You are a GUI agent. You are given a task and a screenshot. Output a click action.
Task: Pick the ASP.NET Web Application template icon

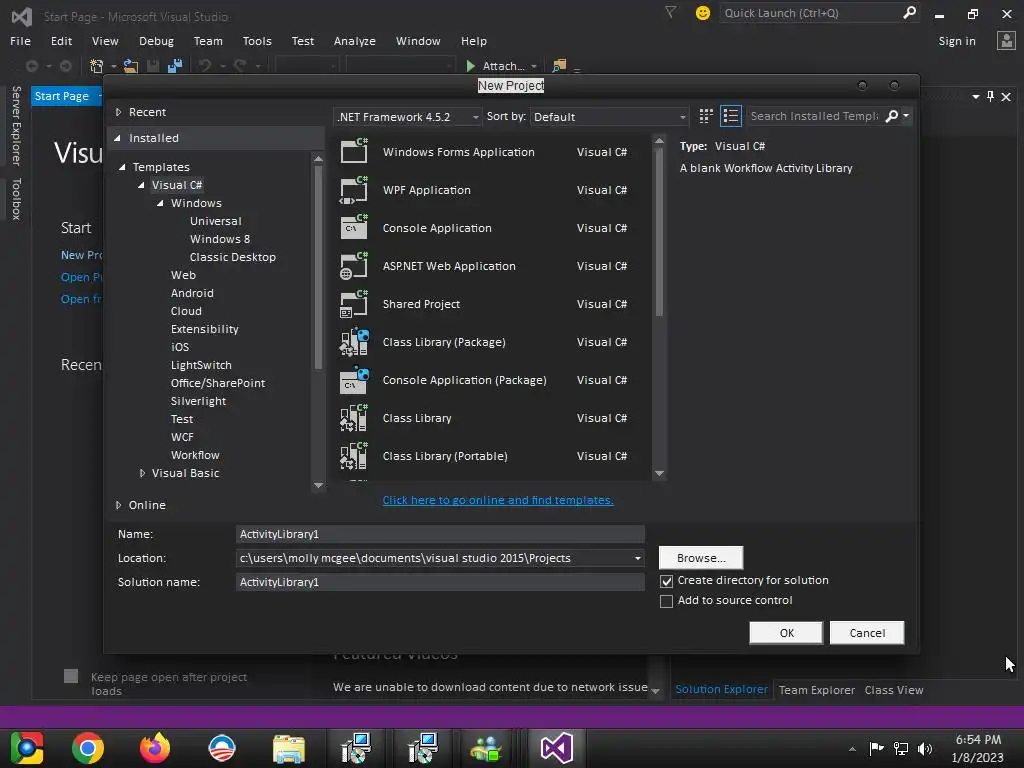[x=354, y=266]
